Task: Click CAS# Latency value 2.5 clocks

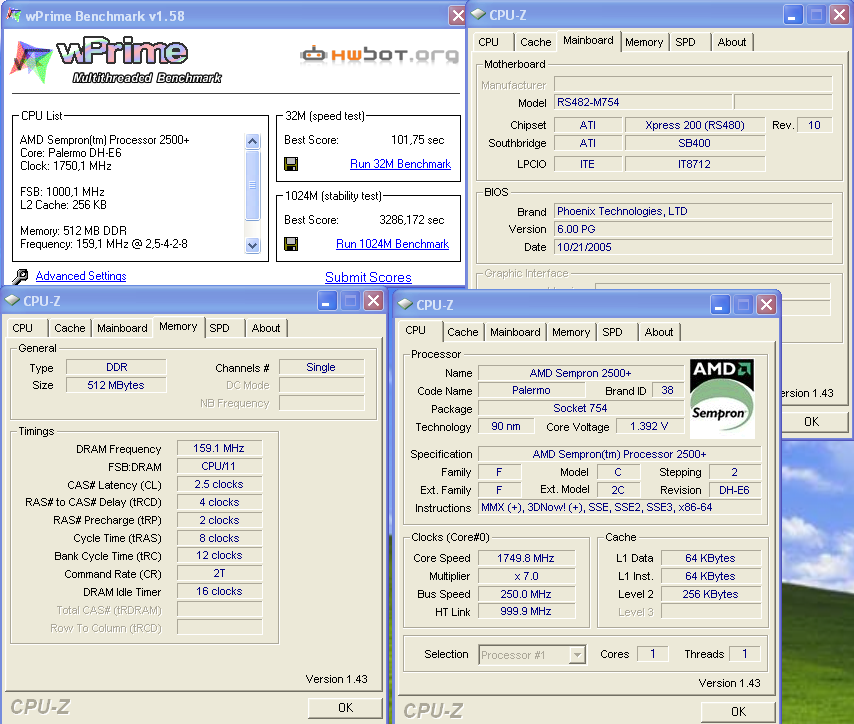Action: point(219,484)
